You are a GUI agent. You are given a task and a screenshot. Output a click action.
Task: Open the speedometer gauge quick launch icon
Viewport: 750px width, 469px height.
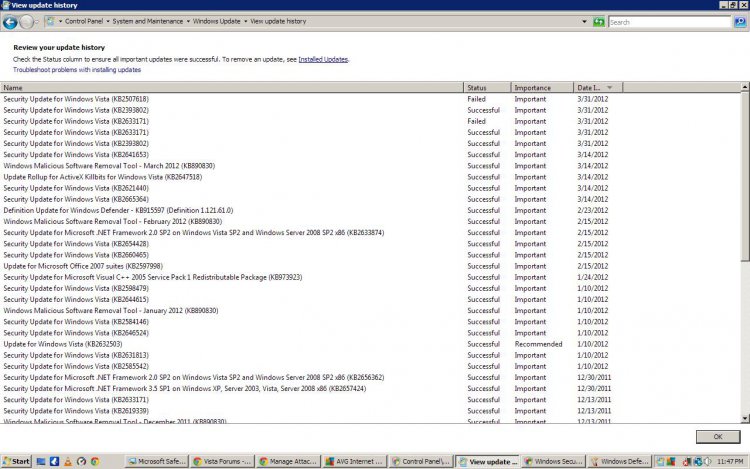point(81,461)
